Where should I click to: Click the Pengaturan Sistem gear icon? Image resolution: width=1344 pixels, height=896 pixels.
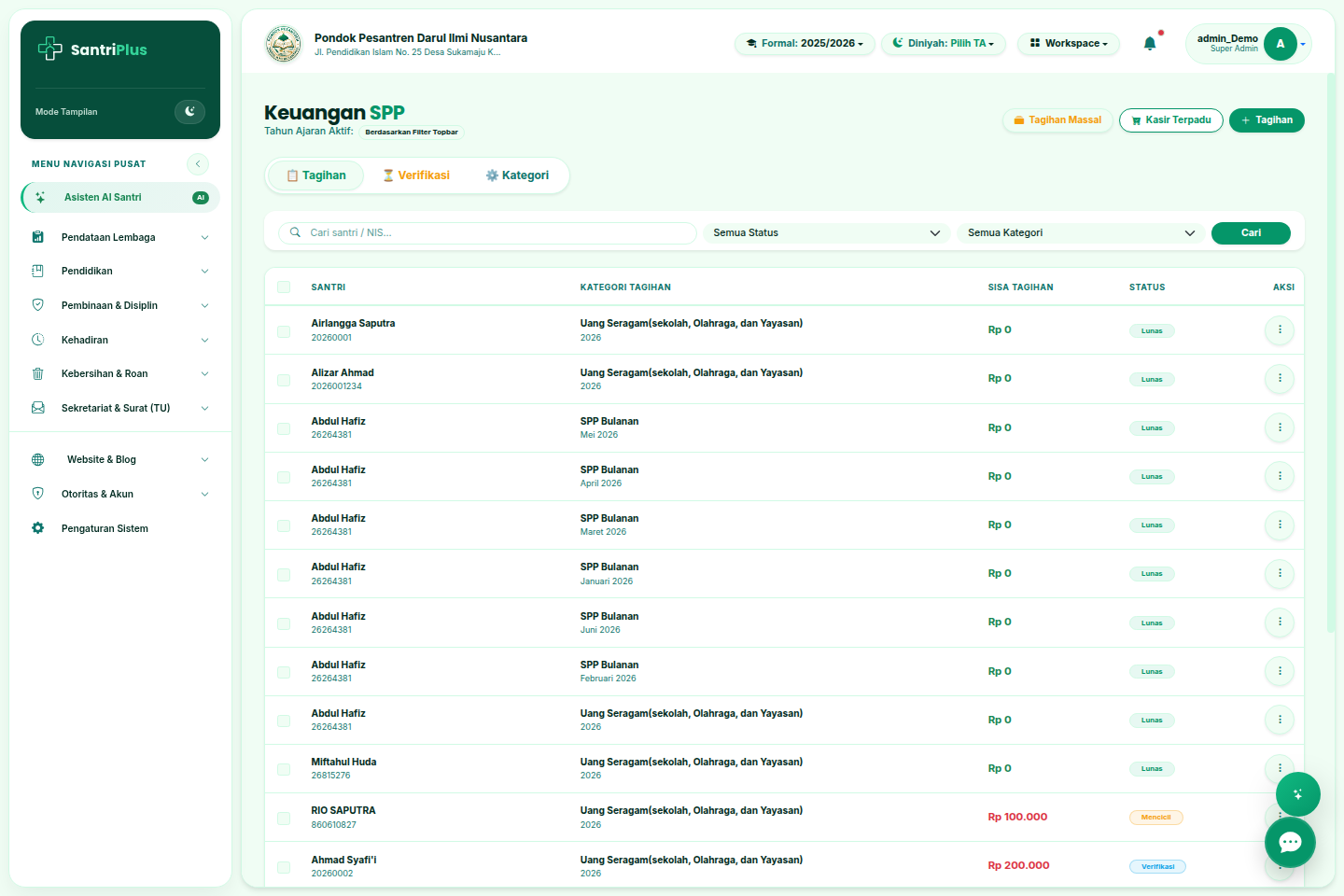[38, 528]
